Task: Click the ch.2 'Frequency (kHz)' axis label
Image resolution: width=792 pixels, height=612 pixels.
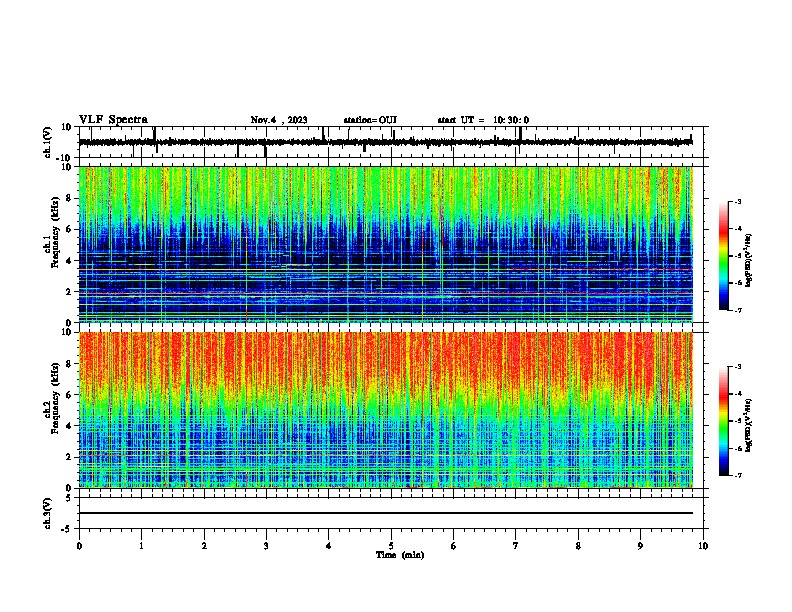Action: [x=55, y=398]
